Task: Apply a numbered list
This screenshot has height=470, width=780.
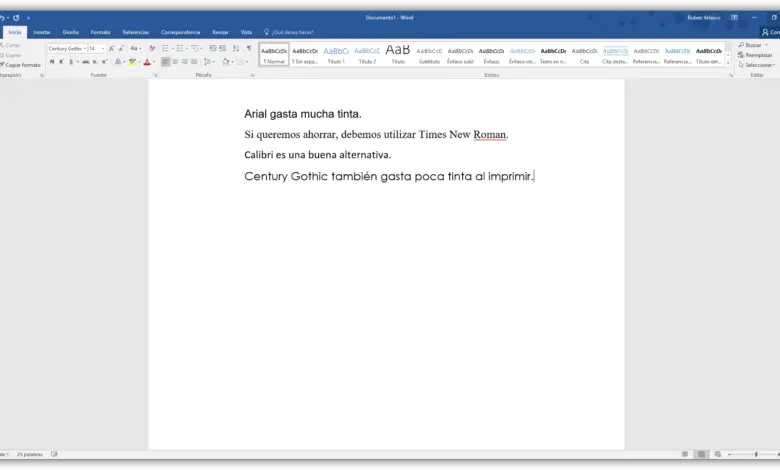Action: click(x=180, y=48)
